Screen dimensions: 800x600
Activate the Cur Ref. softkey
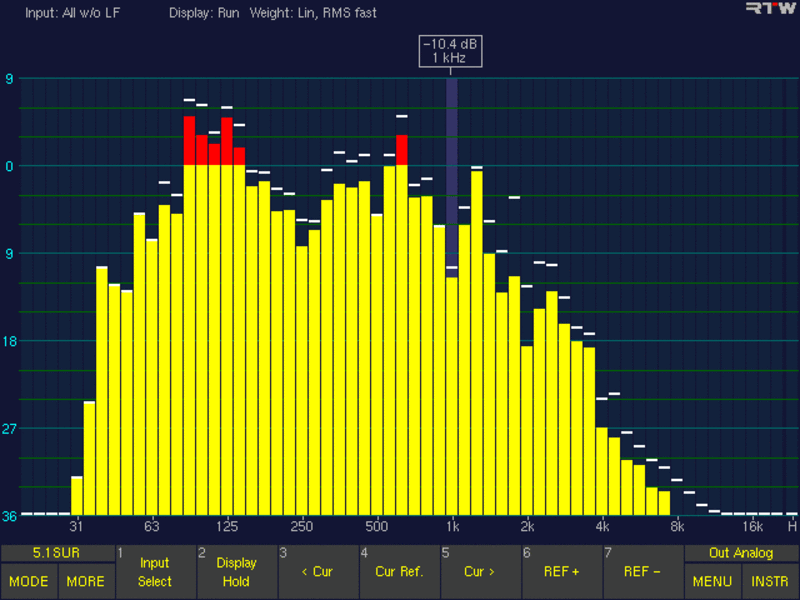point(399,572)
